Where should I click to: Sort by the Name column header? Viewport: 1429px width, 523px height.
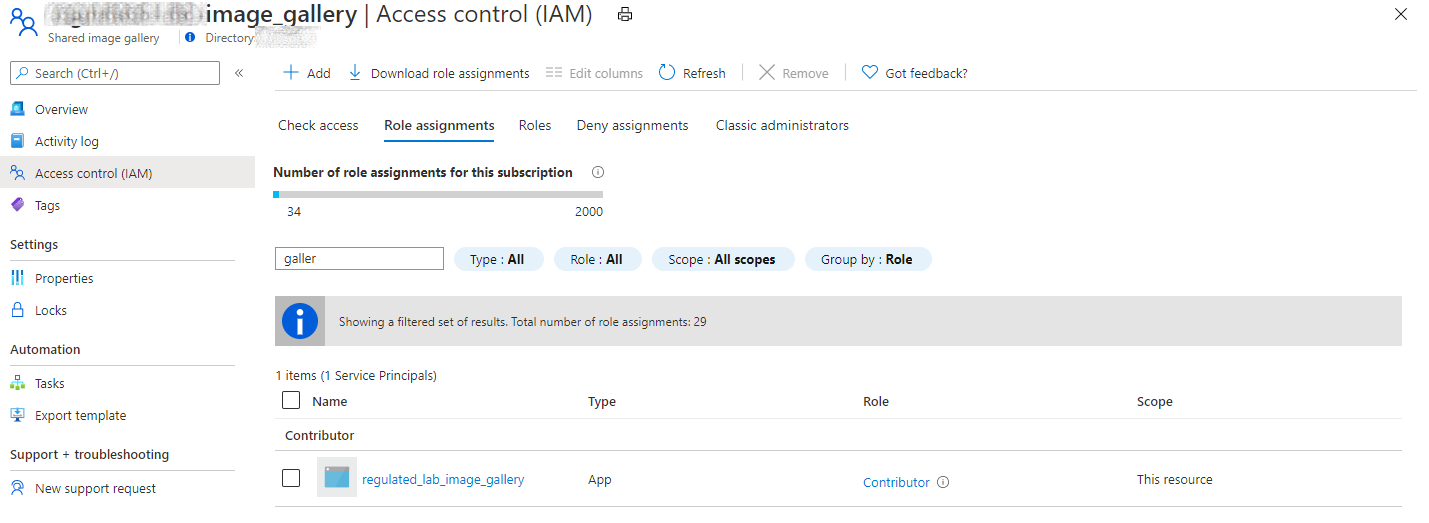click(330, 401)
